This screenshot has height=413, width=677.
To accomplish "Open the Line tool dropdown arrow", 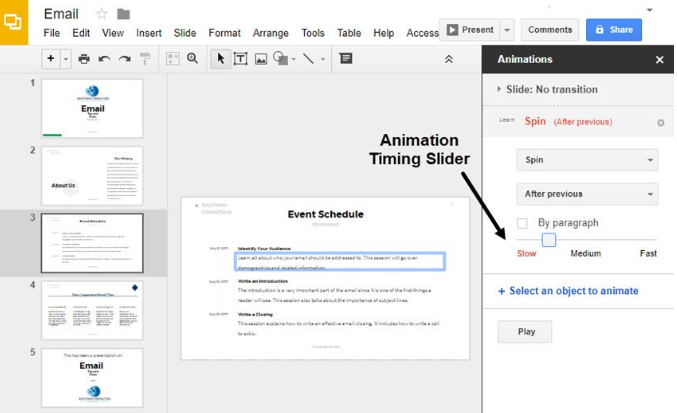I will pyautogui.click(x=323, y=59).
